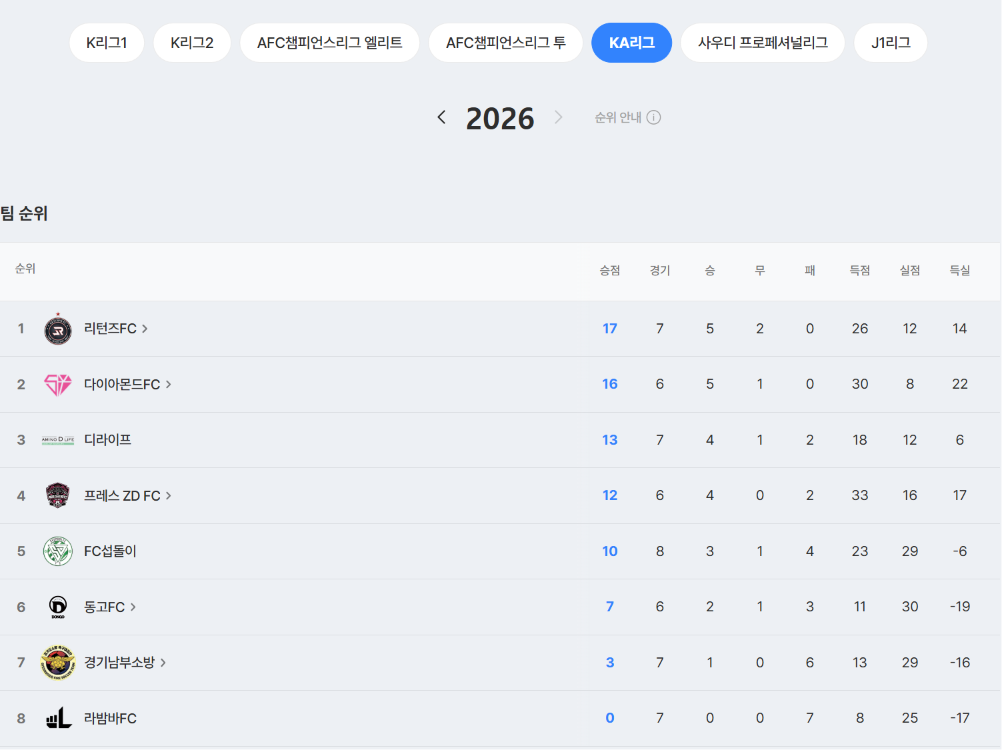This screenshot has height=750, width=1002.
Task: Switch to the J1리그 tab
Action: coord(890,43)
